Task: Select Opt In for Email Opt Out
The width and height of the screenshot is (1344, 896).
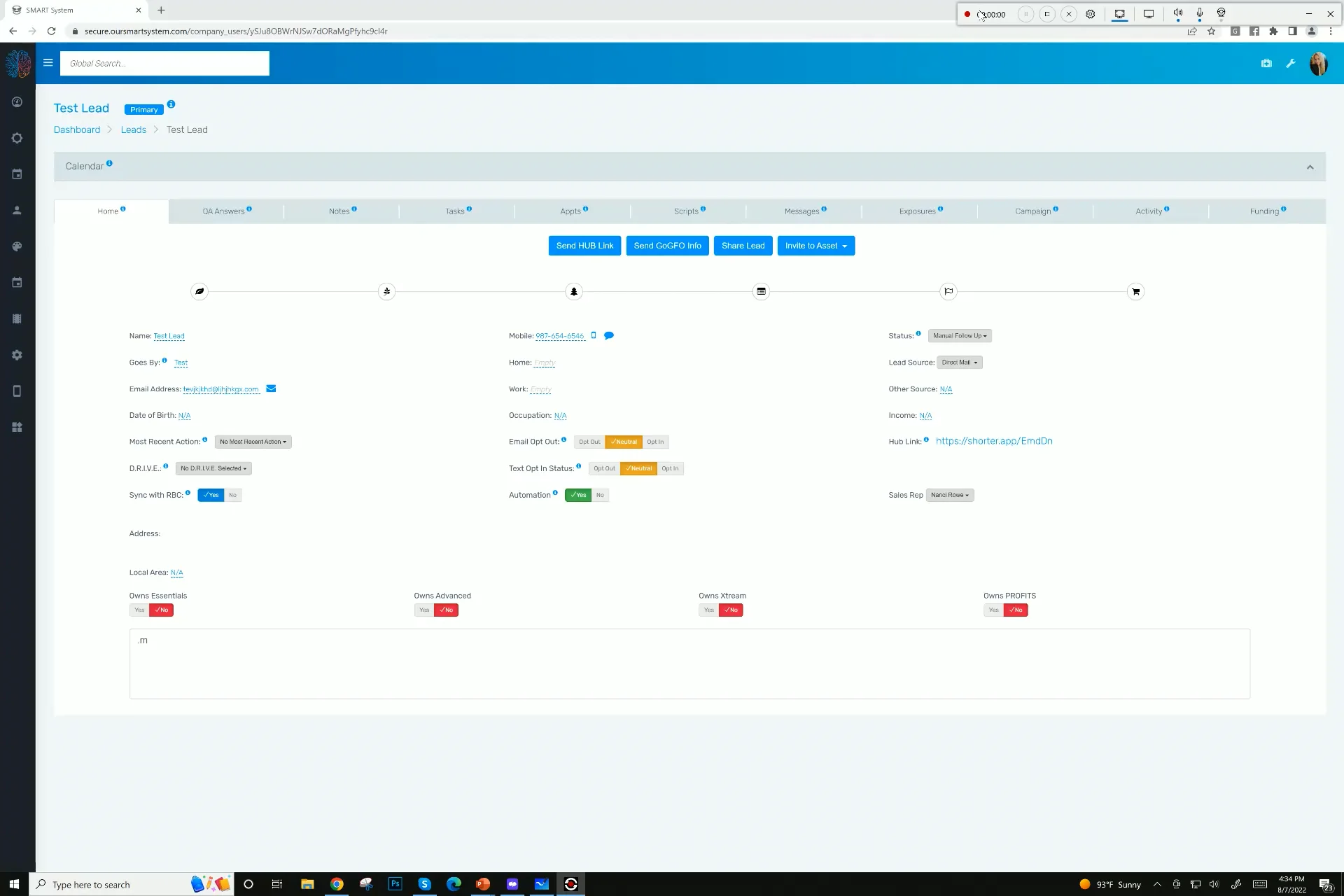Action: coord(655,442)
